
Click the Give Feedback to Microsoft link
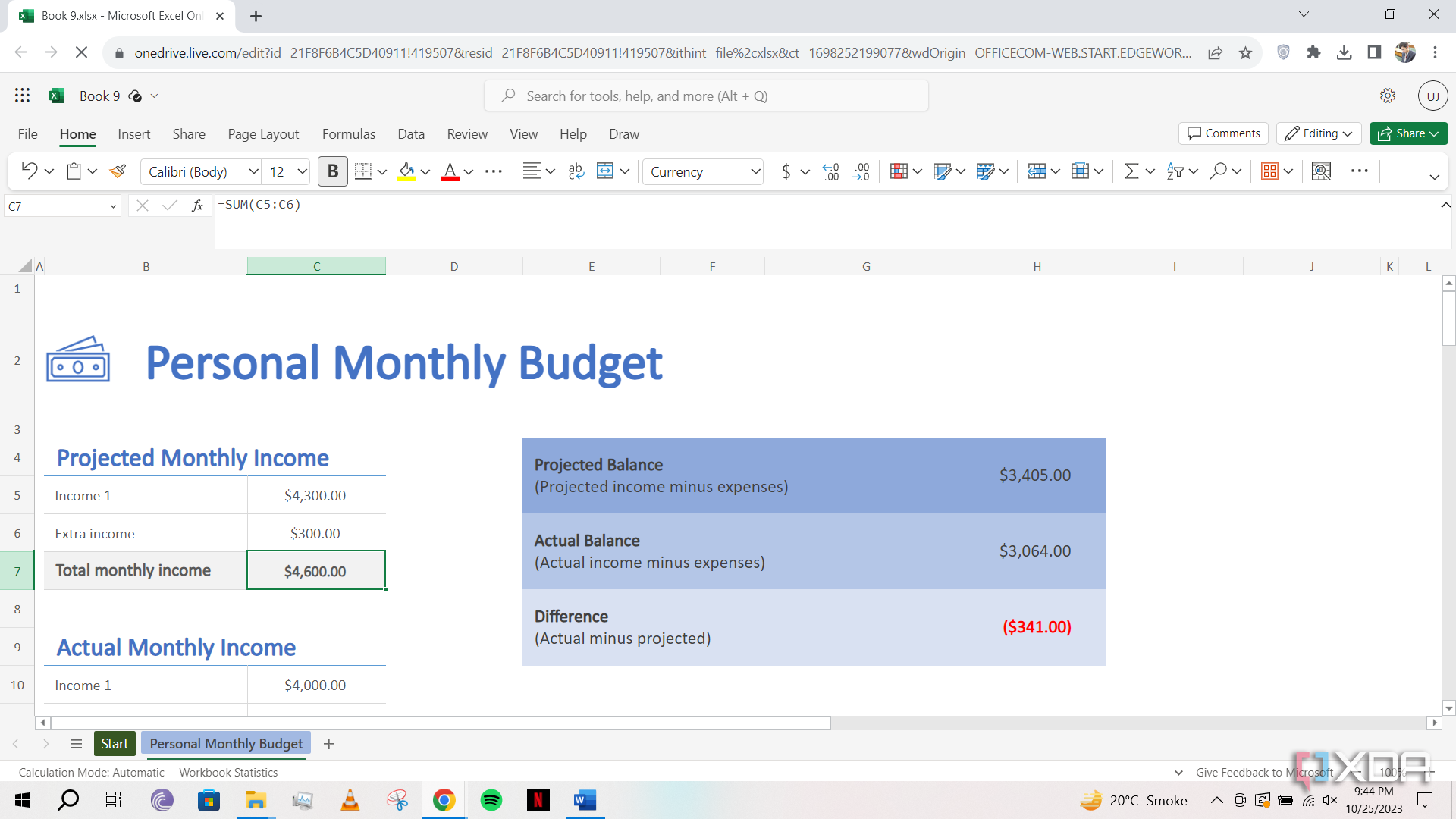click(1264, 772)
